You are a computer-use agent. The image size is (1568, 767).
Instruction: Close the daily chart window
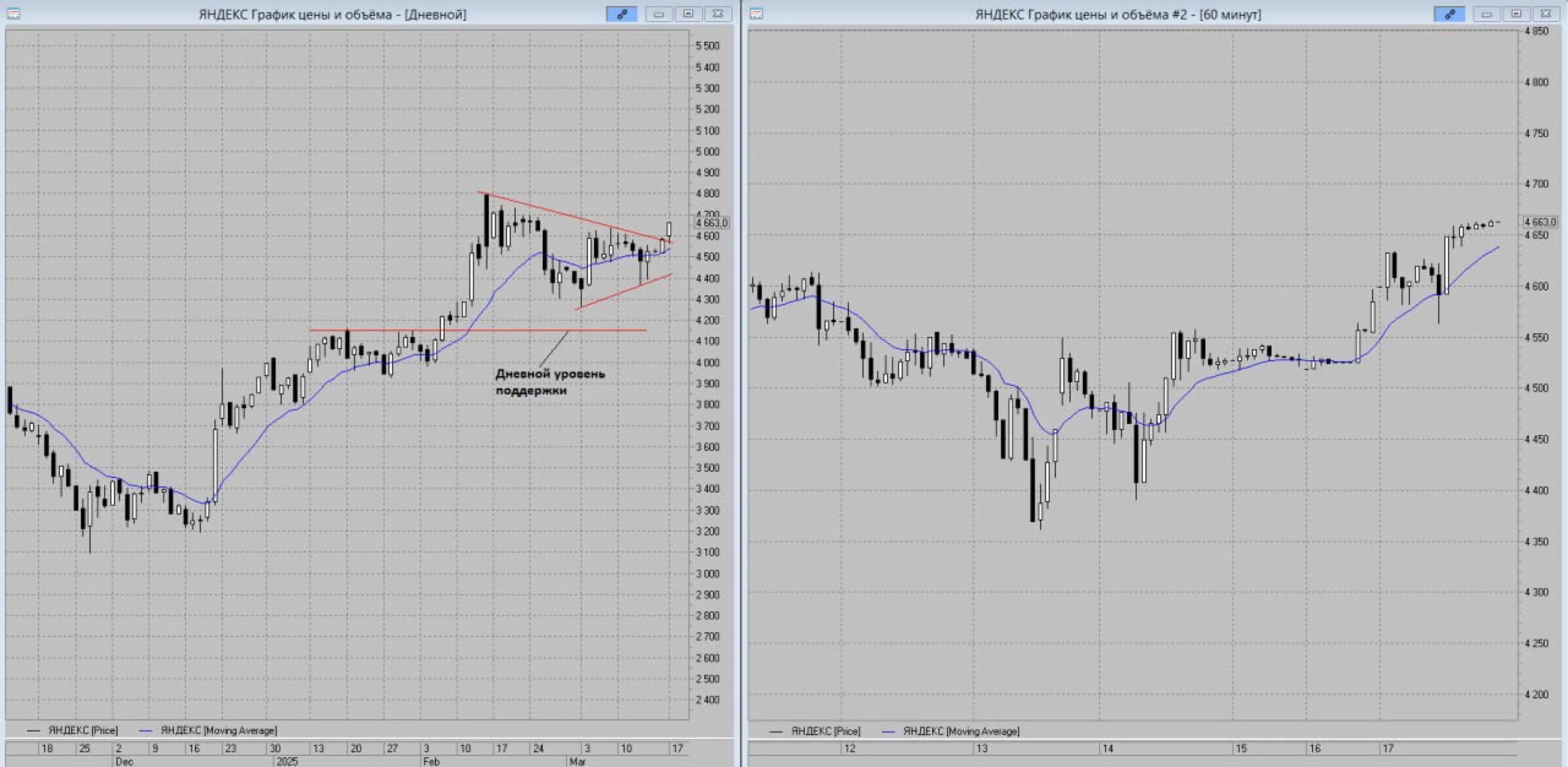pyautogui.click(x=718, y=14)
